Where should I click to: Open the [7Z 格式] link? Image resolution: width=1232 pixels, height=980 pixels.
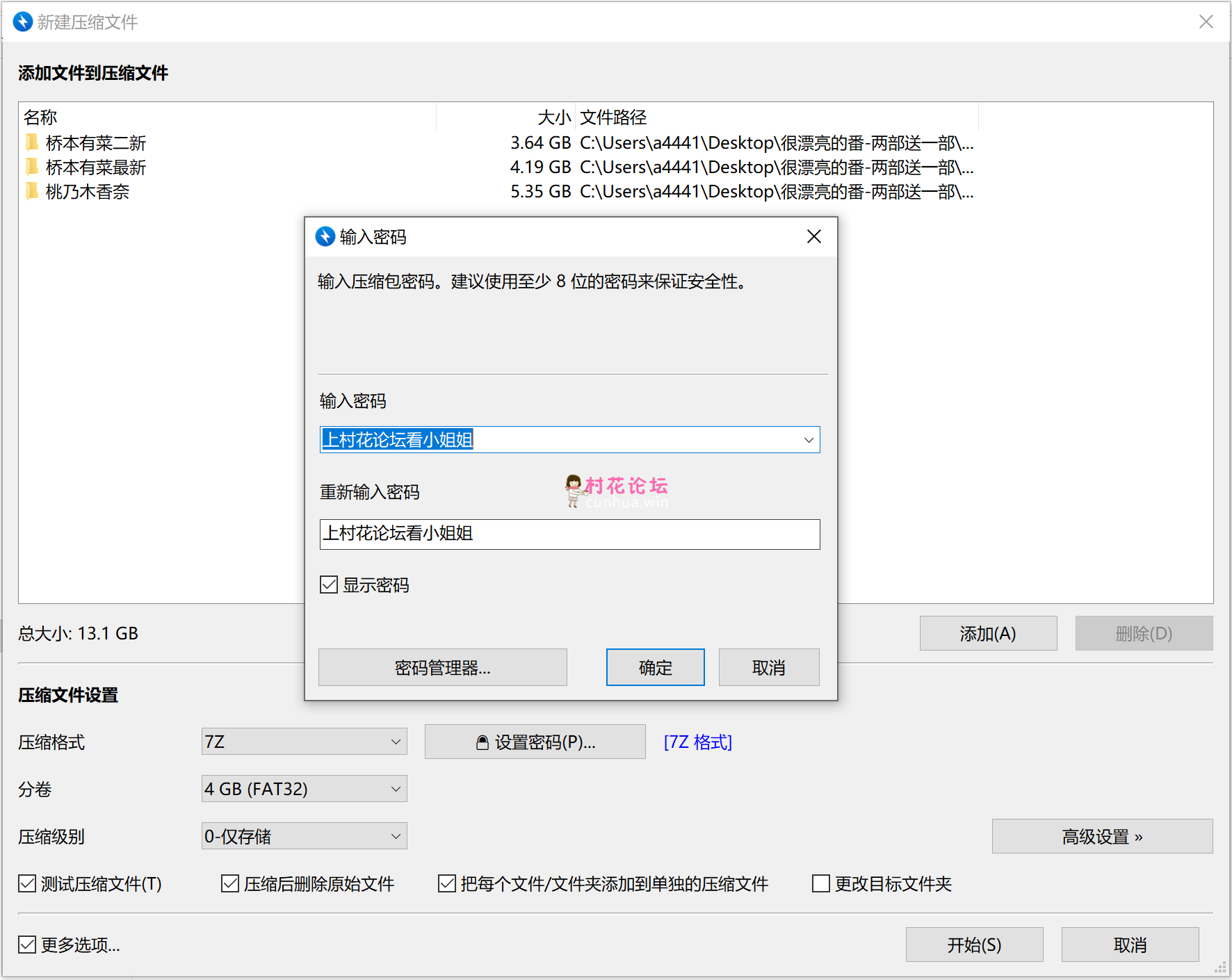point(698,742)
